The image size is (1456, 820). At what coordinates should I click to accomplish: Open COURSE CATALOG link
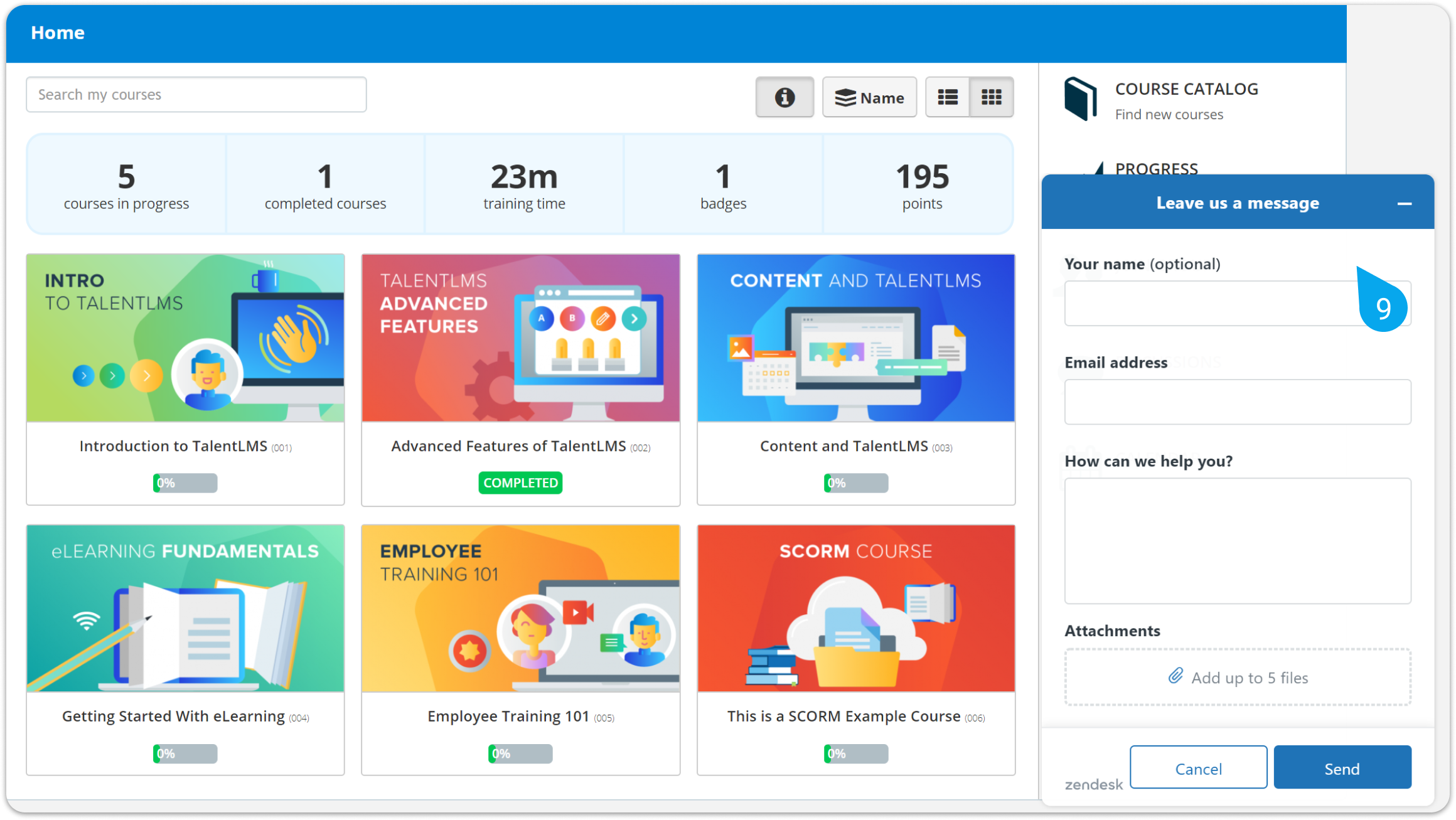[x=1186, y=89]
